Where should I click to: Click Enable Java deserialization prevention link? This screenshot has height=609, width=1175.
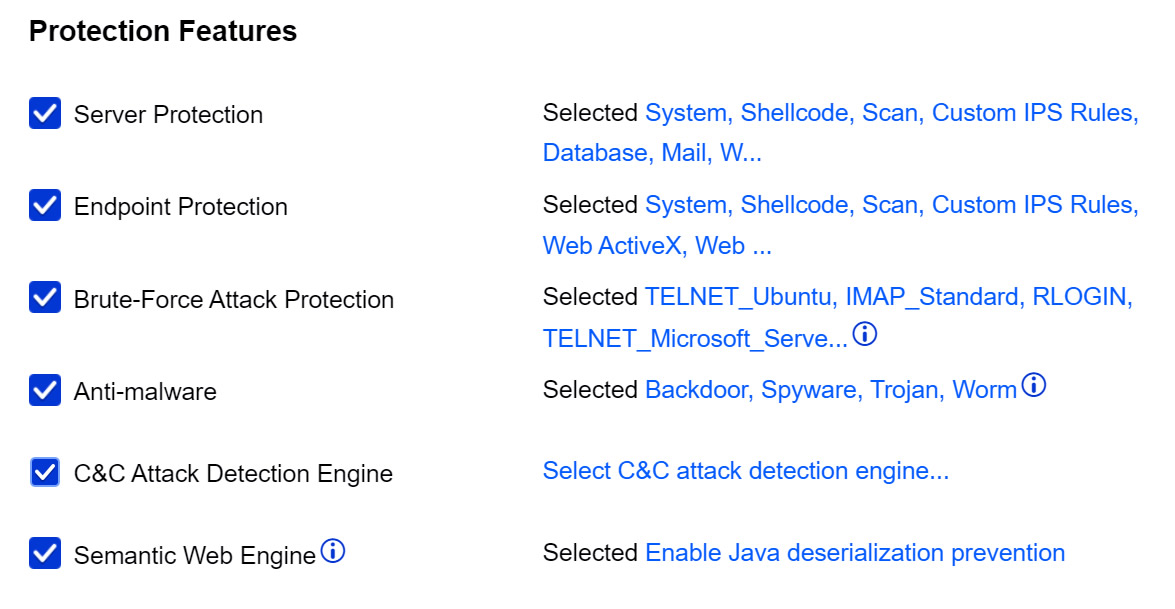click(855, 553)
